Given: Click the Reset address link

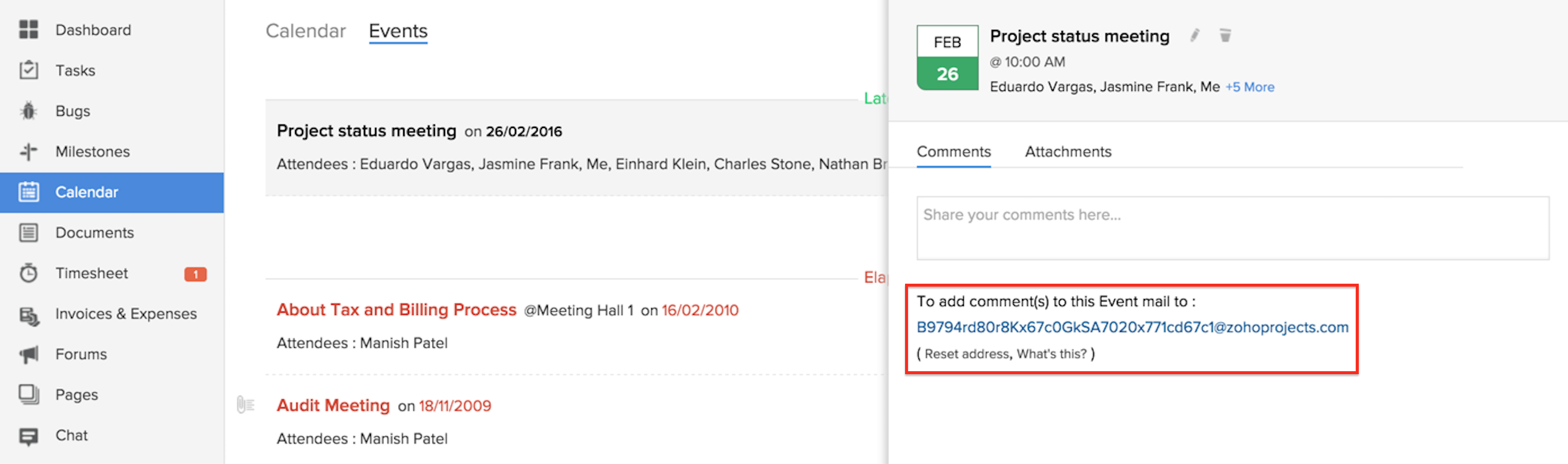Looking at the screenshot, I should click(x=967, y=354).
